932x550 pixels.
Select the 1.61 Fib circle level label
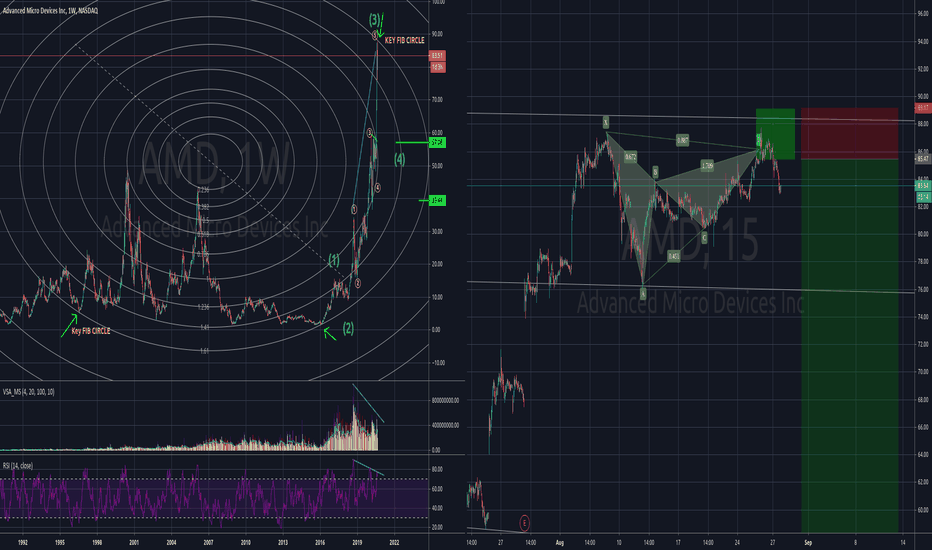pos(204,351)
